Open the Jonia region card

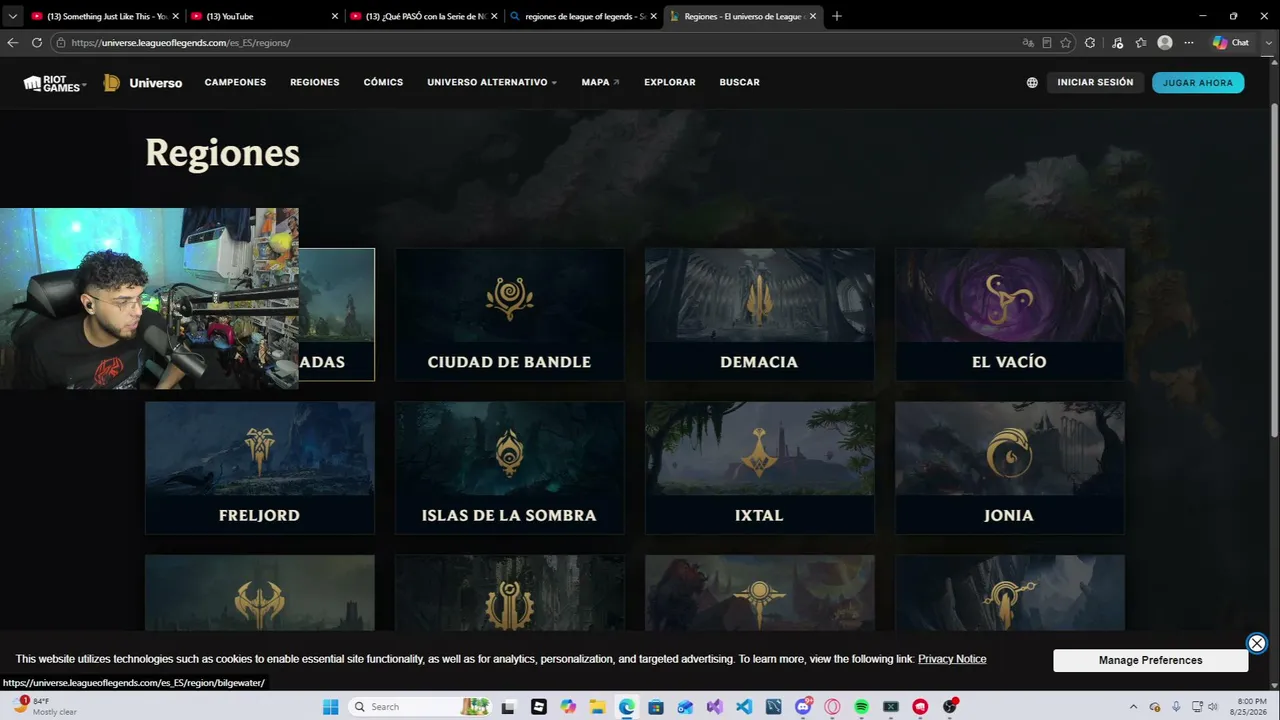click(x=1009, y=468)
